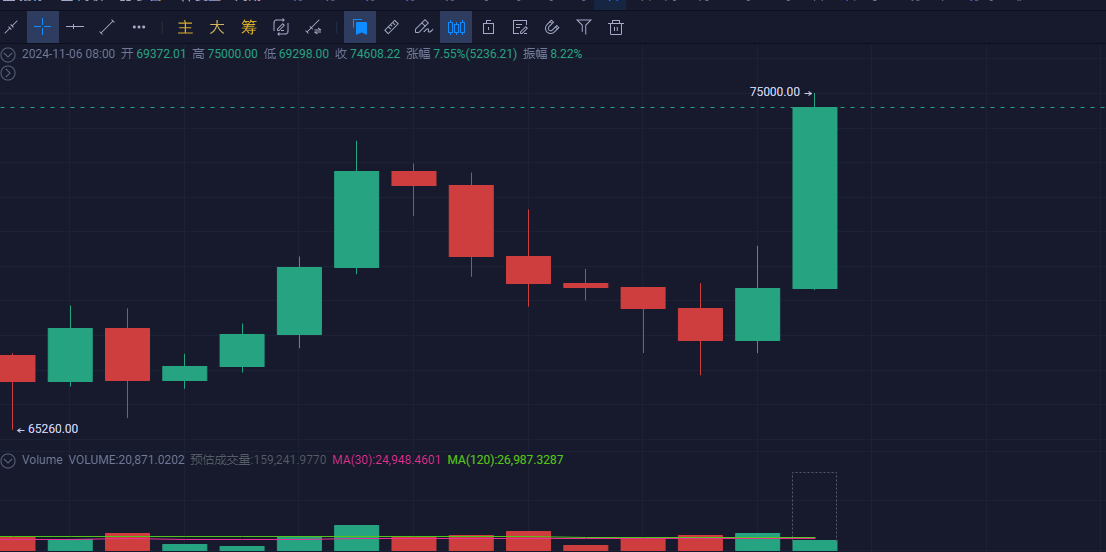Click the MA(120):26,987.3287 label
The width and height of the screenshot is (1106, 552).
pos(505,460)
